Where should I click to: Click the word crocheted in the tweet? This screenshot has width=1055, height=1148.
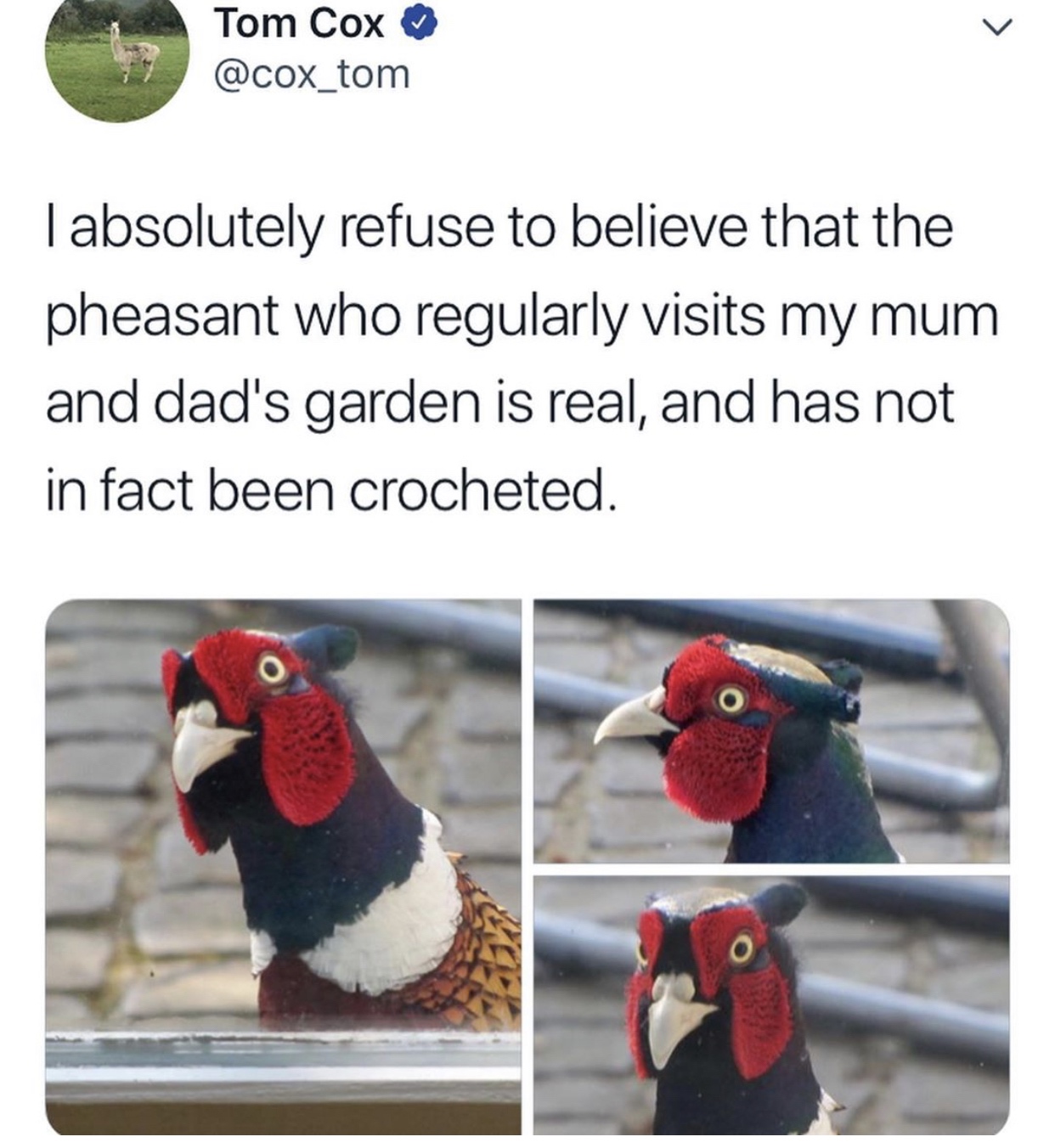tap(478, 492)
